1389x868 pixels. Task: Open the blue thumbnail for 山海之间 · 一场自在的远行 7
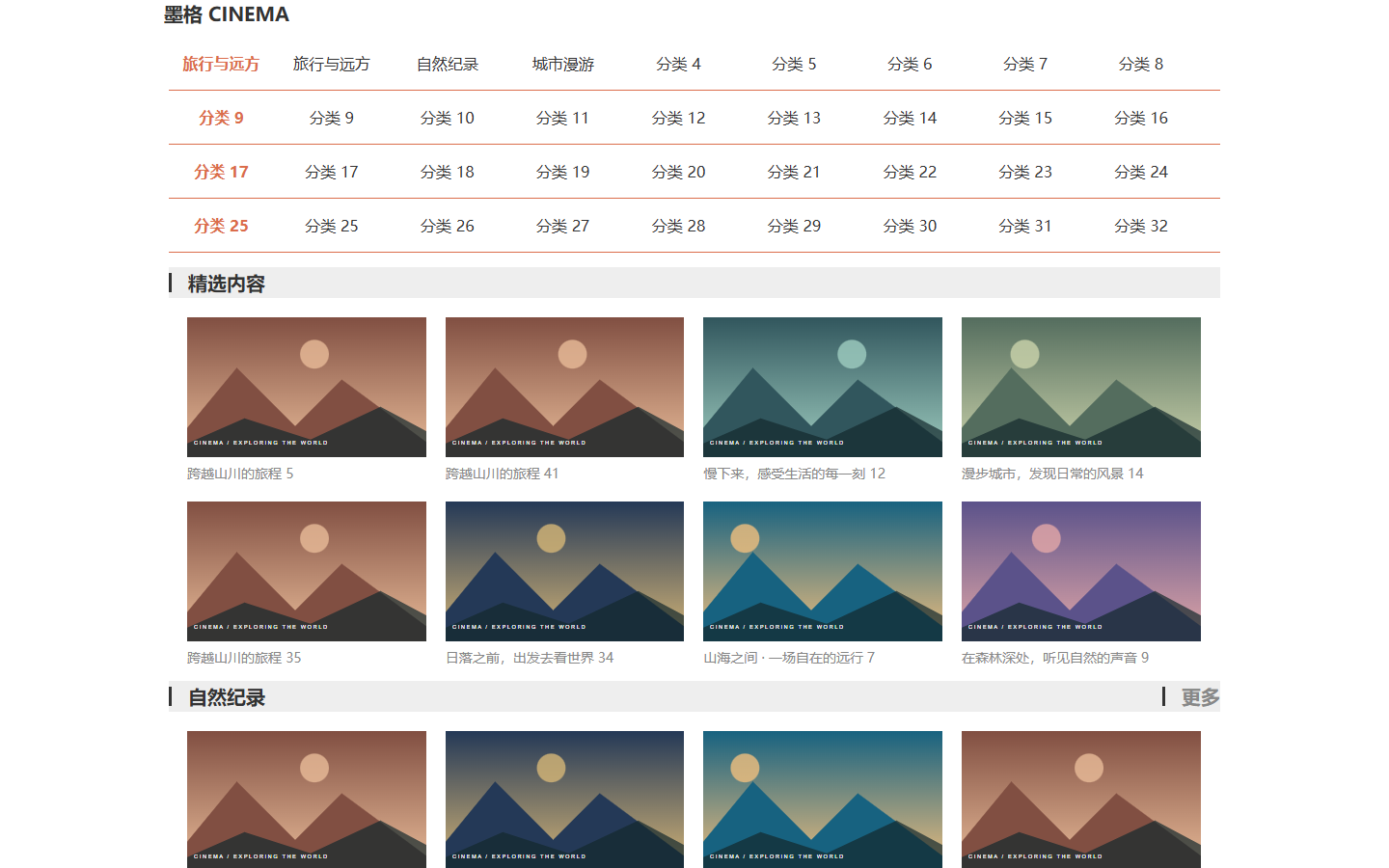(823, 571)
